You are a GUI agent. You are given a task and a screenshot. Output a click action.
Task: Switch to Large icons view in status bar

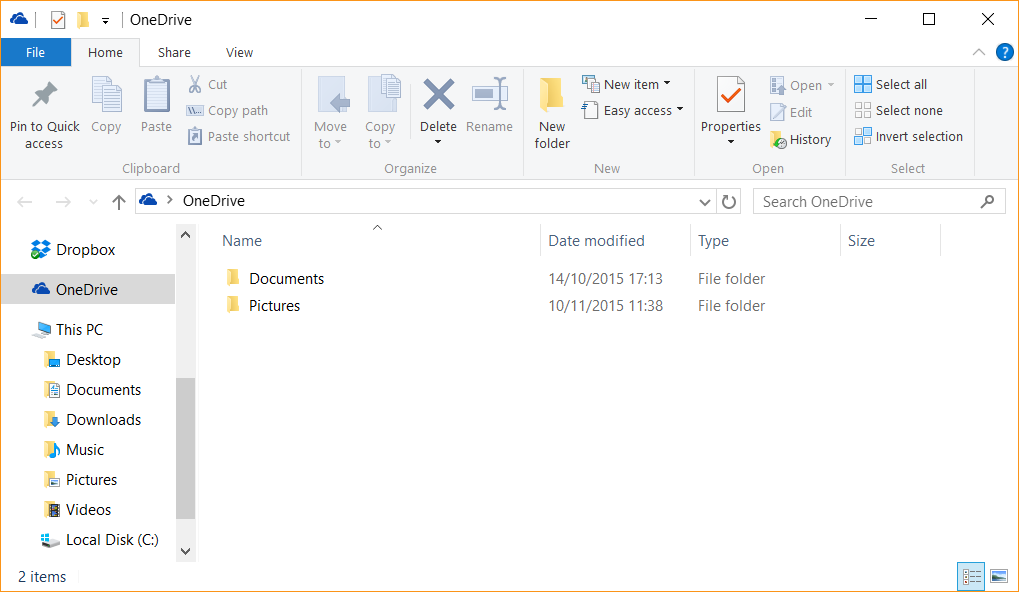(999, 576)
